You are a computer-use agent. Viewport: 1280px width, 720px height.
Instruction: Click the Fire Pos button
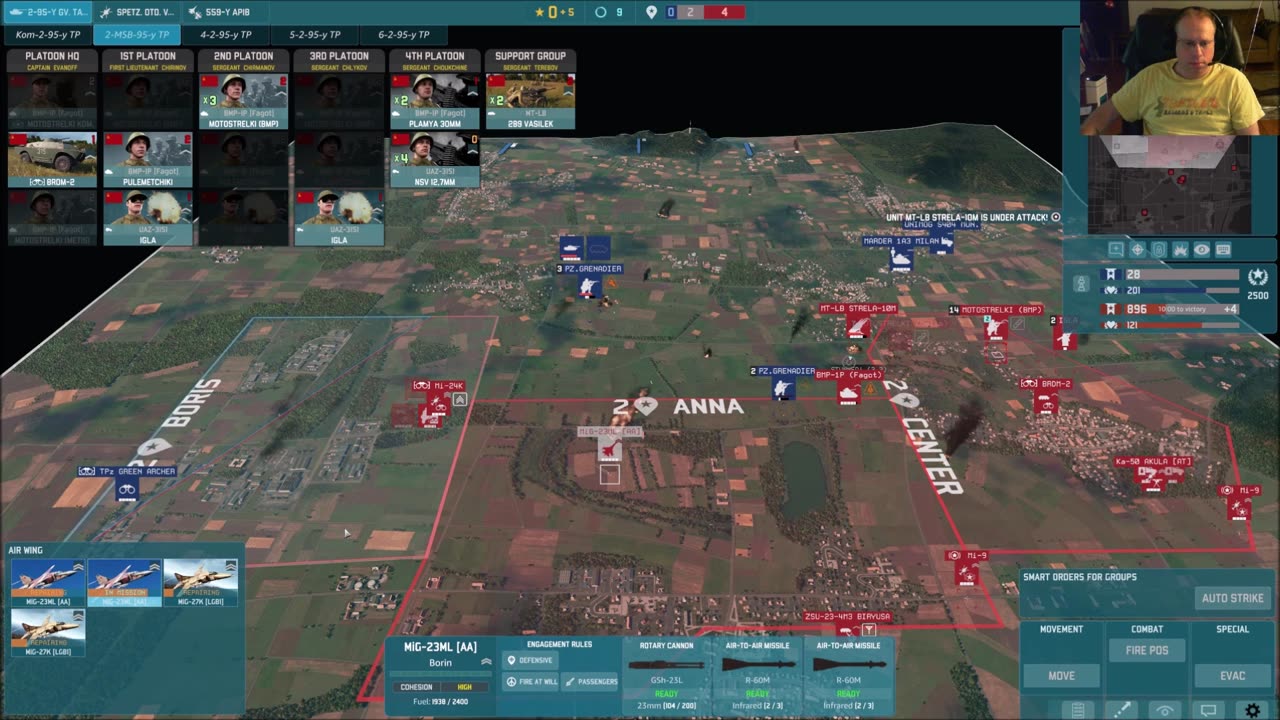(1146, 650)
